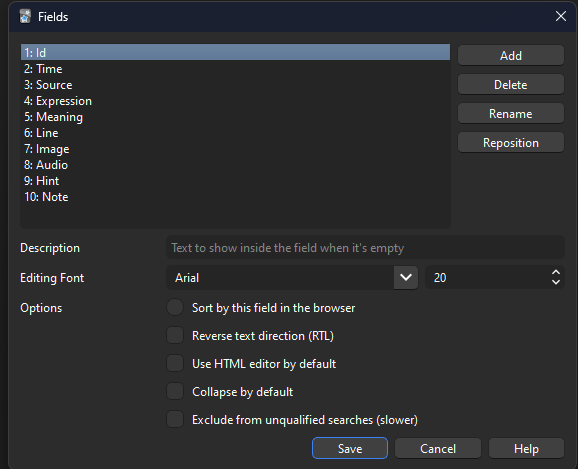Check Collapse by default option
578x469 pixels.
[x=175, y=391]
